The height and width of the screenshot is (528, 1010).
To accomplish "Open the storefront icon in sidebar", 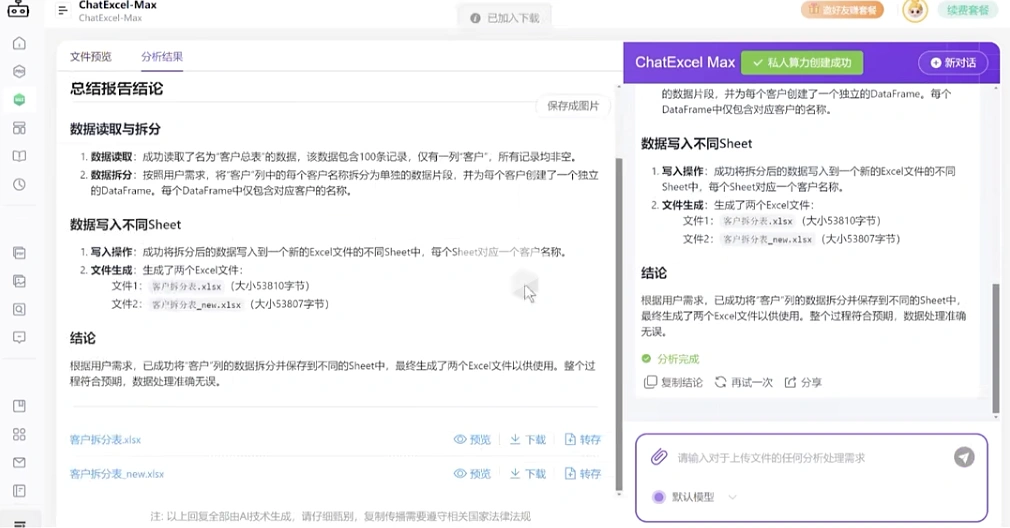I will pos(19,127).
